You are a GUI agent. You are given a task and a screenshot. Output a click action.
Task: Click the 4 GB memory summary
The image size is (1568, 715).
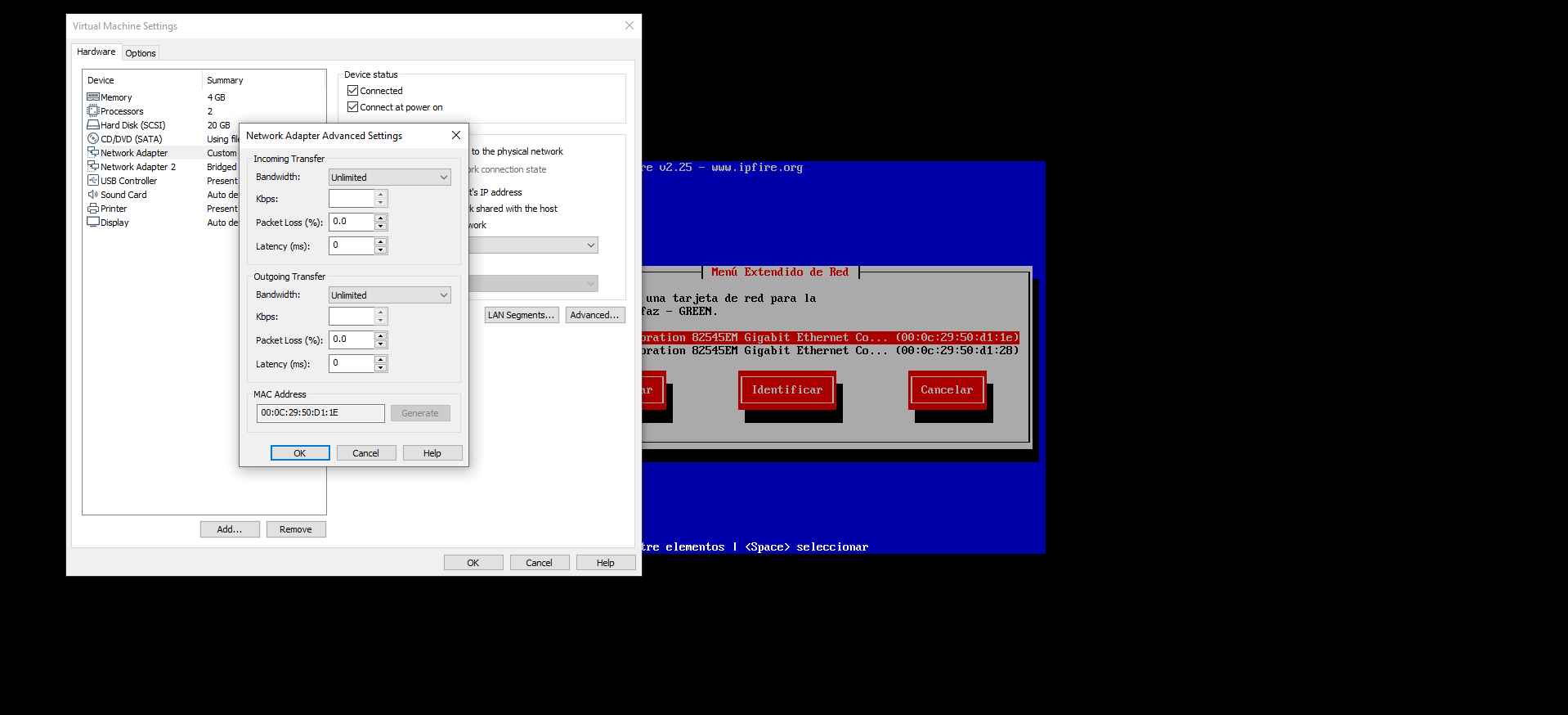pos(216,97)
